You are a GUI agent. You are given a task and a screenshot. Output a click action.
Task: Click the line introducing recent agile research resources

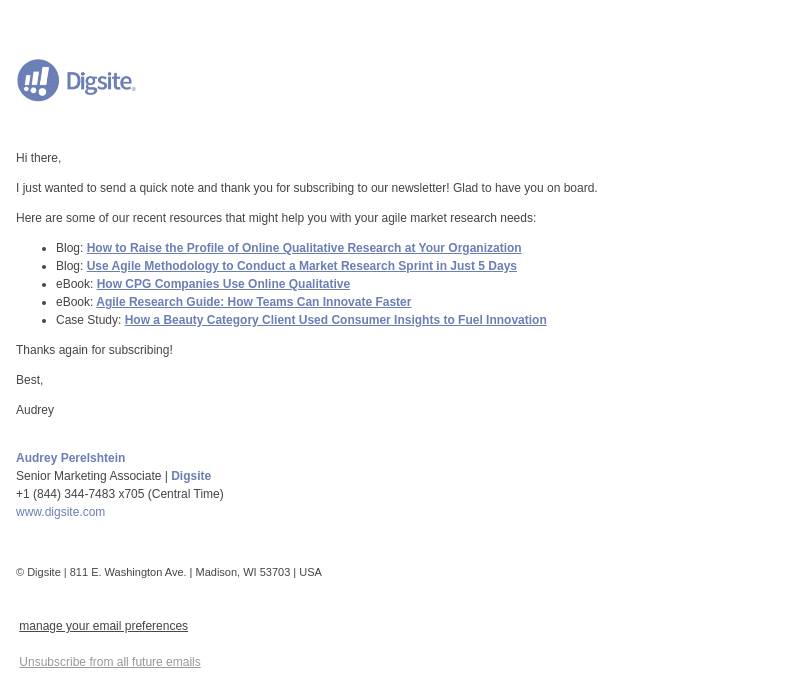point(276,218)
